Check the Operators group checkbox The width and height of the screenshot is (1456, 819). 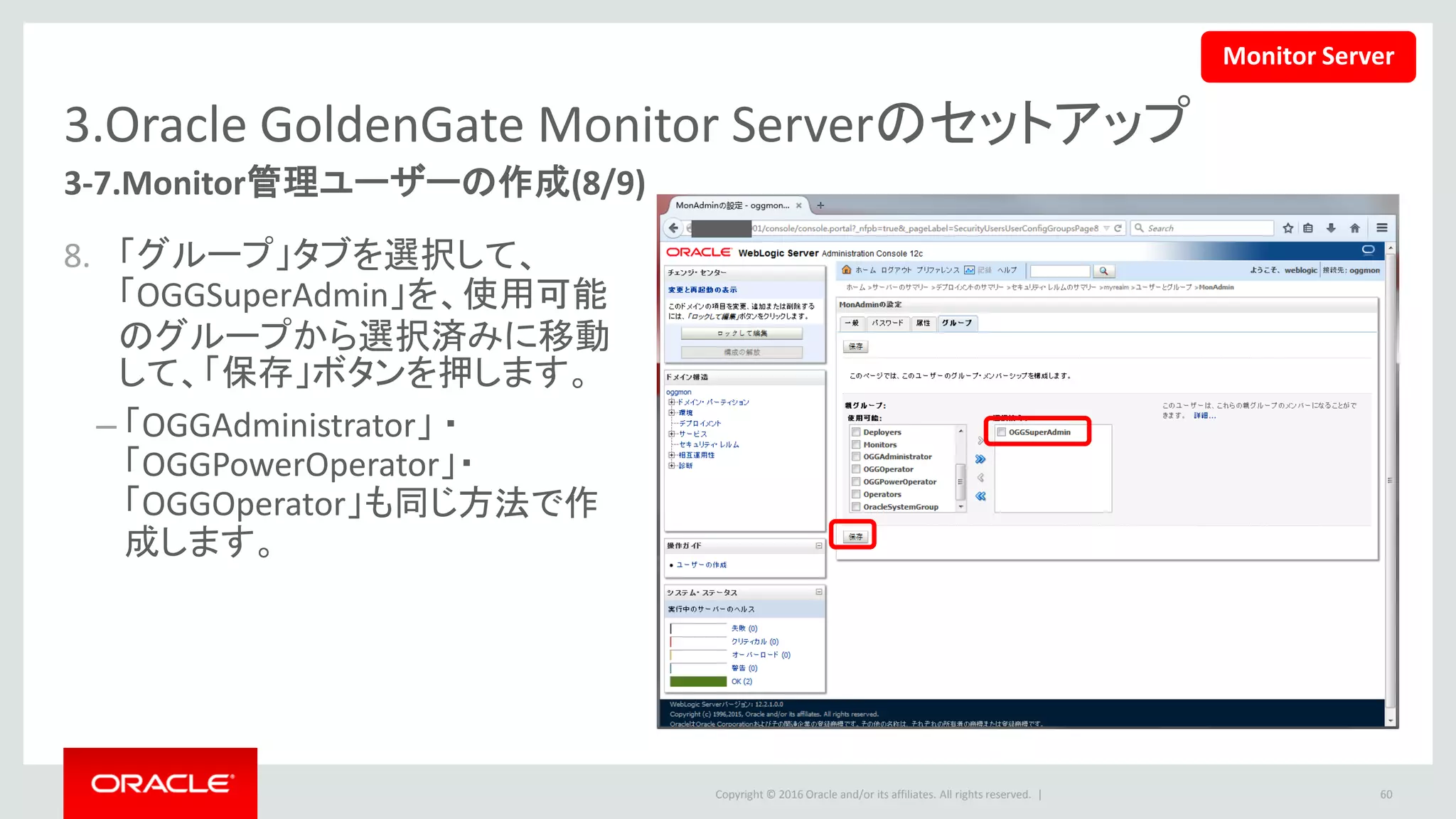coord(856,495)
